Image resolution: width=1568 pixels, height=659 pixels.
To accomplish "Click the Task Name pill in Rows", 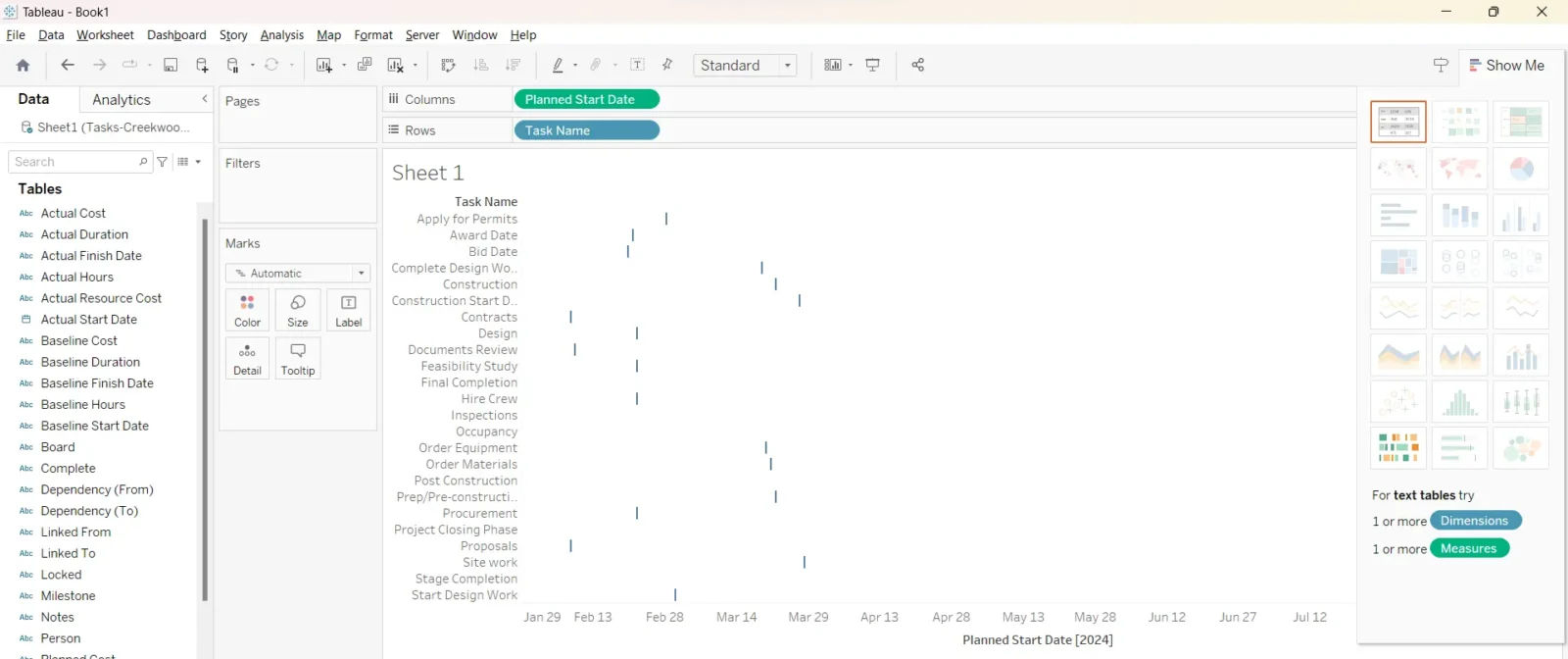I will pos(586,130).
